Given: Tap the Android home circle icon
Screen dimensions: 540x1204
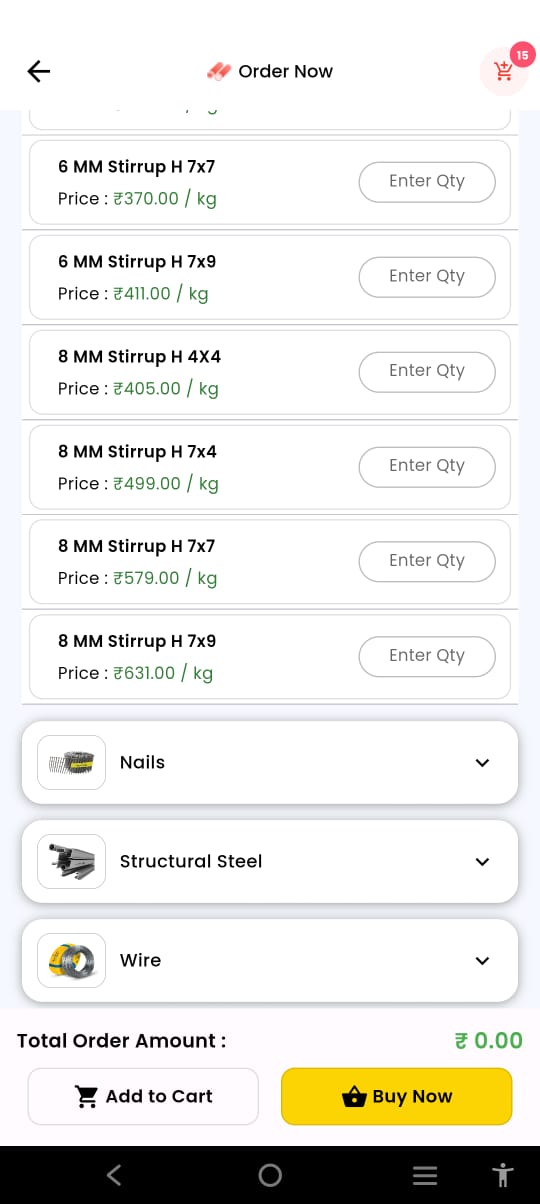Looking at the screenshot, I should (x=270, y=1175).
